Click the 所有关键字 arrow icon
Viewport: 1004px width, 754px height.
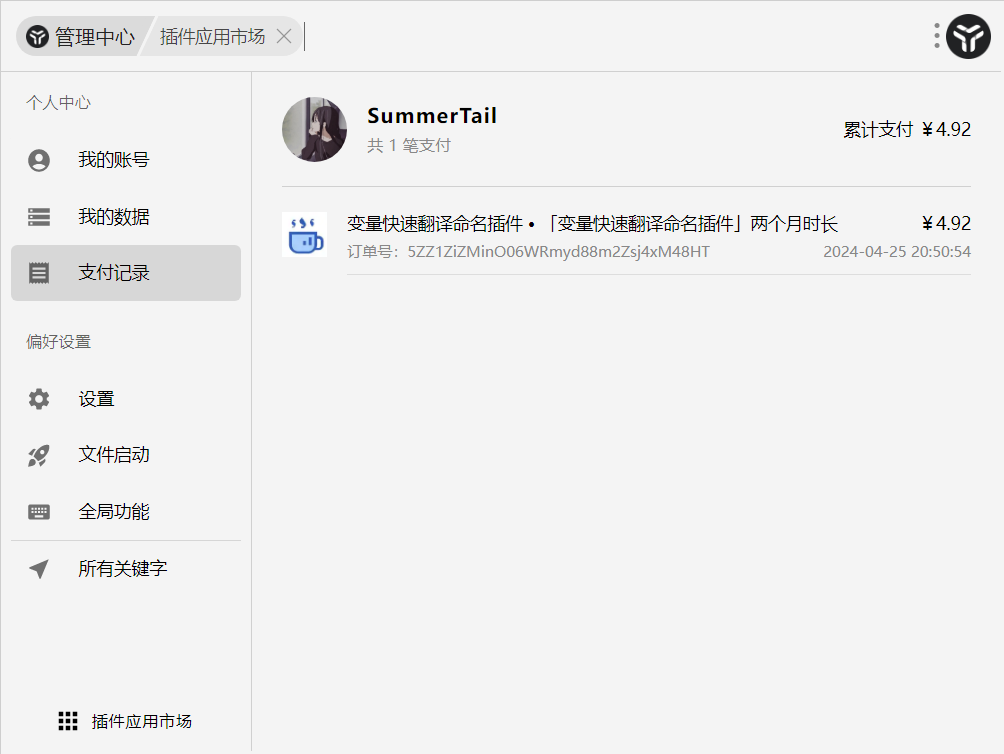point(39,568)
